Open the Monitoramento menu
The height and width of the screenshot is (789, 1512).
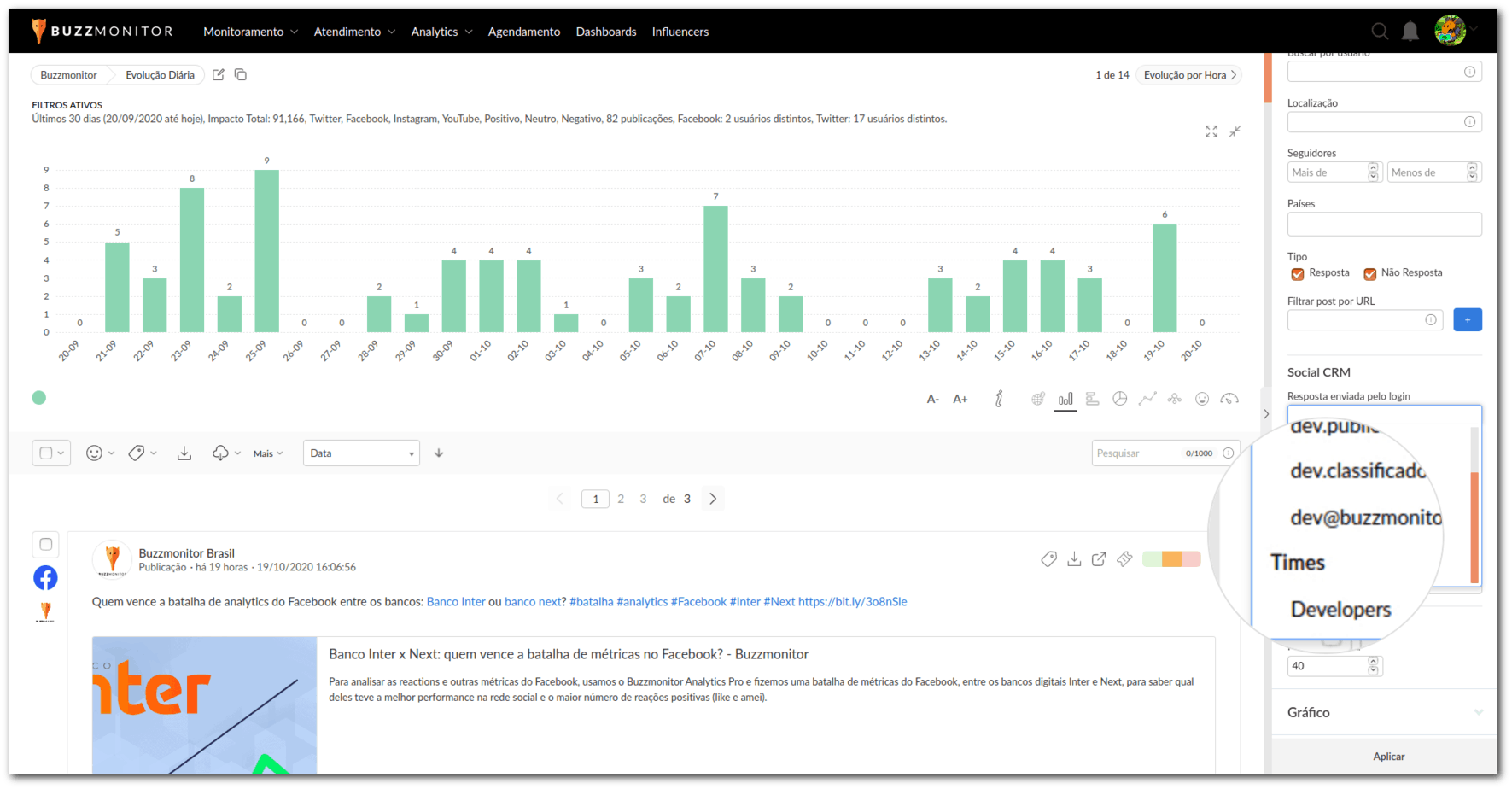pos(250,32)
